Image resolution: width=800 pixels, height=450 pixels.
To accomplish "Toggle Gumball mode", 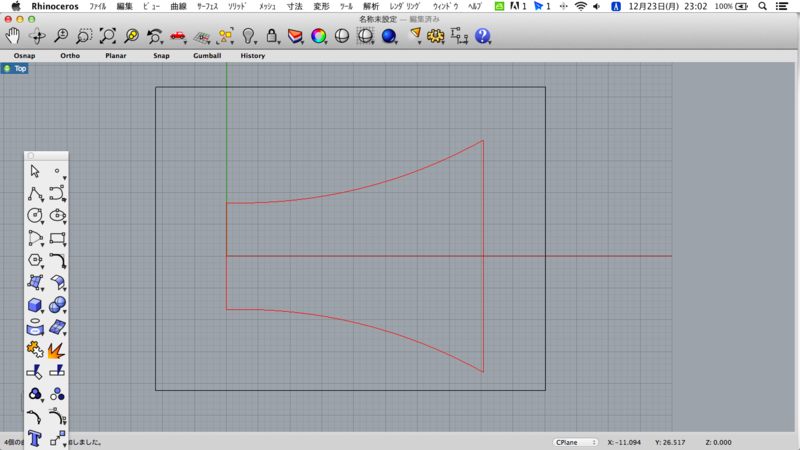I will 207,56.
